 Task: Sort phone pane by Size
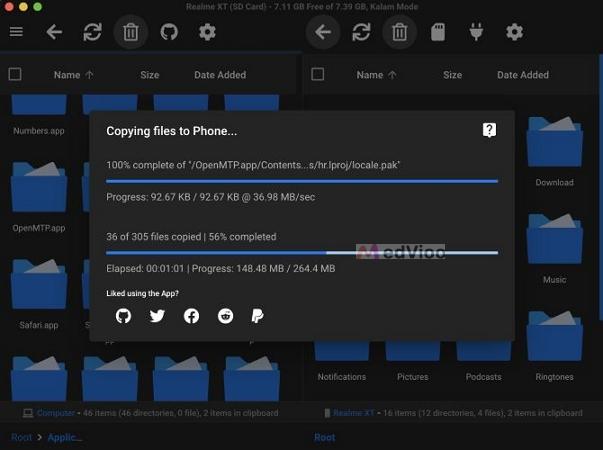[452, 75]
